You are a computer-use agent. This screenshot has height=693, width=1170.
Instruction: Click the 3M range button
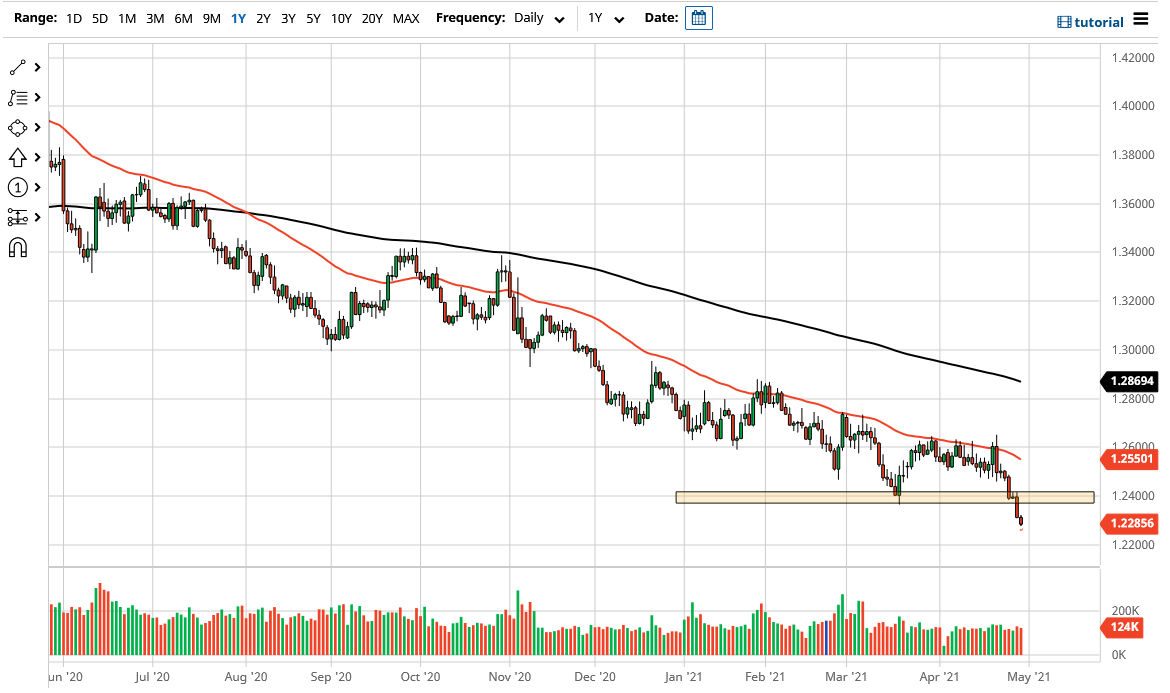click(155, 18)
